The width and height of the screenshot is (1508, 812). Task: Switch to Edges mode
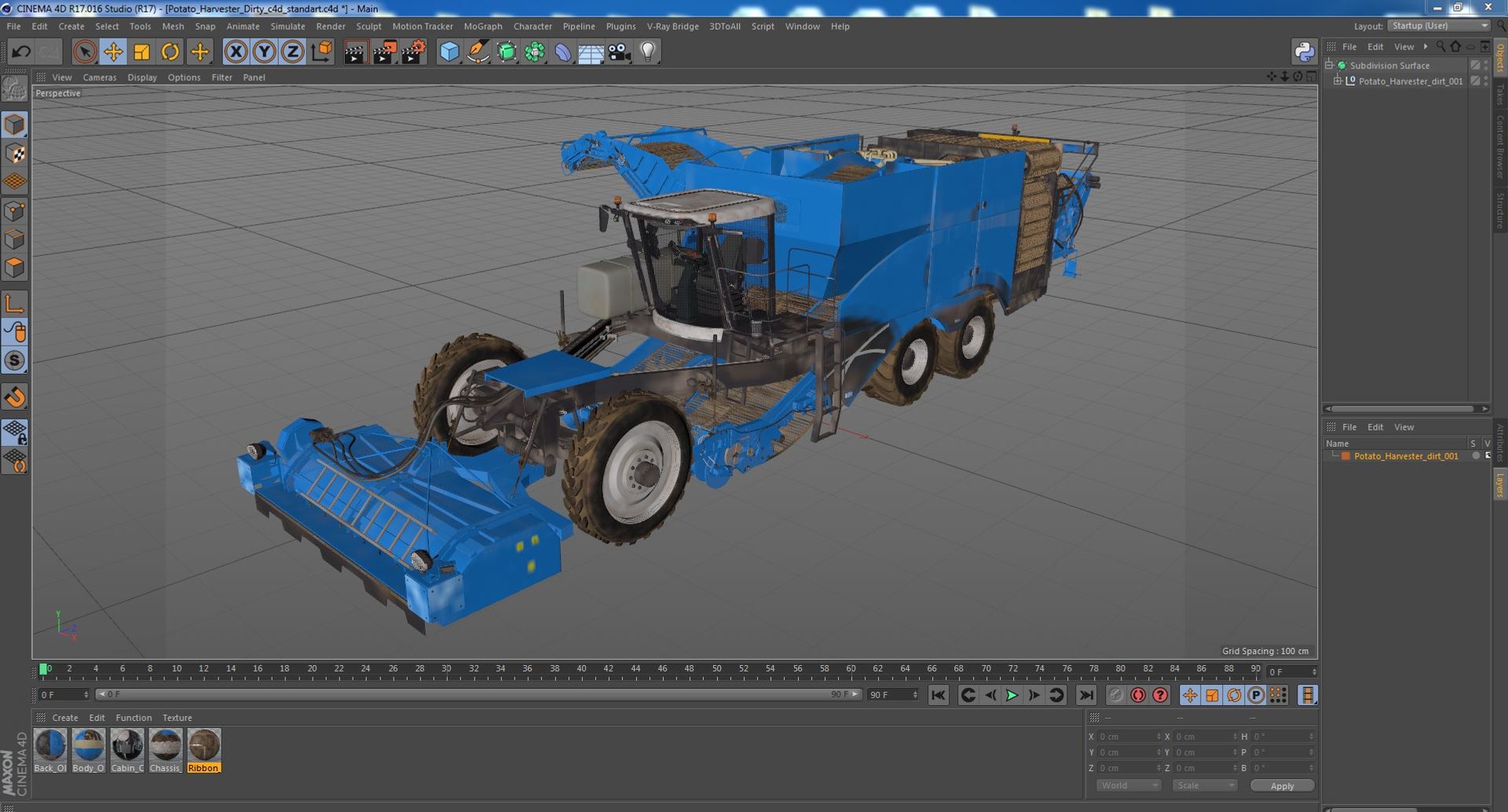point(15,240)
